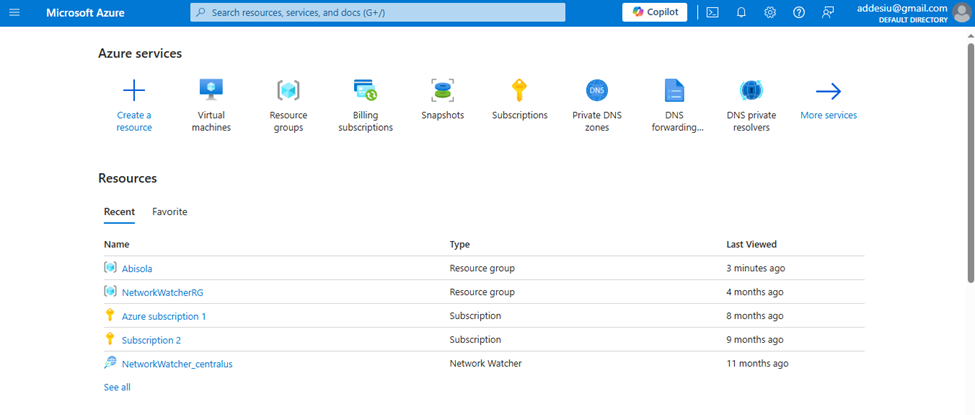The height and width of the screenshot is (415, 975).
Task: Open the Azure subscription 1 link
Action: (x=164, y=316)
